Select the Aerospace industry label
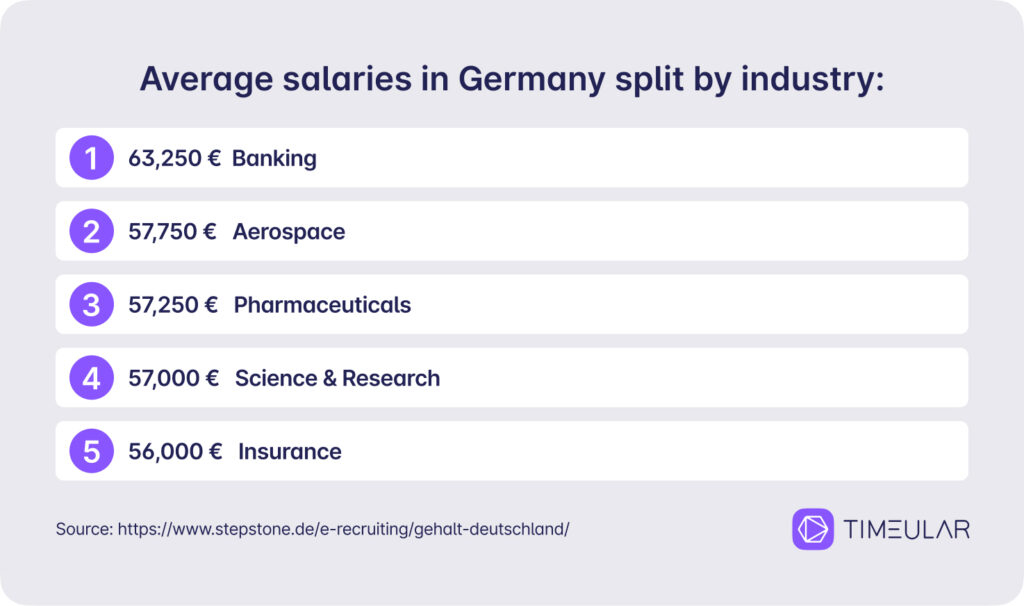The height and width of the screenshot is (606, 1024). point(289,232)
